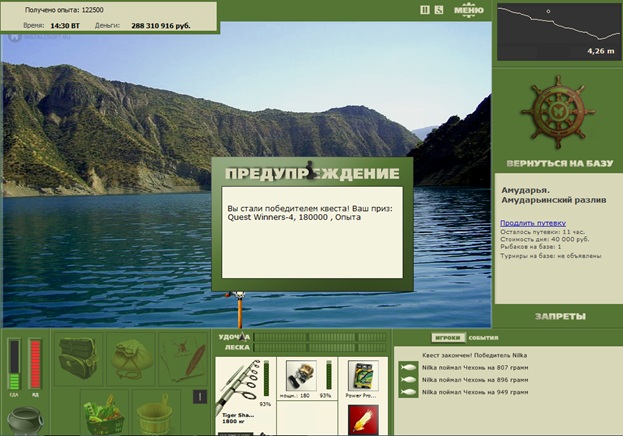623x436 pixels.
Task: Open the ЗАПРЕТЫ section
Action: coord(560,316)
